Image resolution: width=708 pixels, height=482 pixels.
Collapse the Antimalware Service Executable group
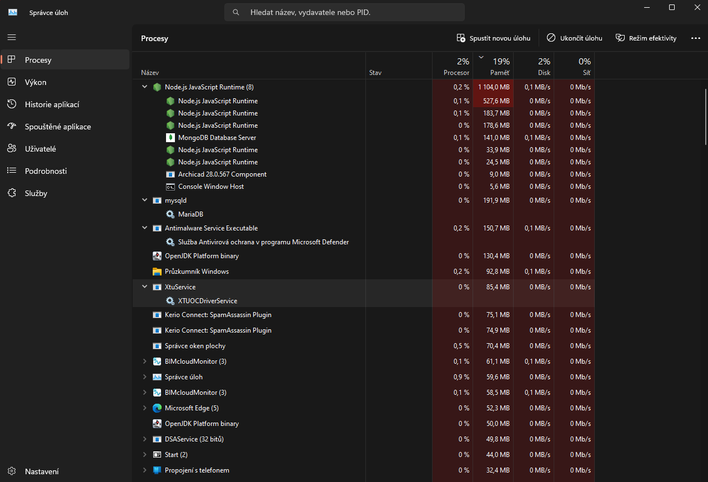click(x=144, y=228)
